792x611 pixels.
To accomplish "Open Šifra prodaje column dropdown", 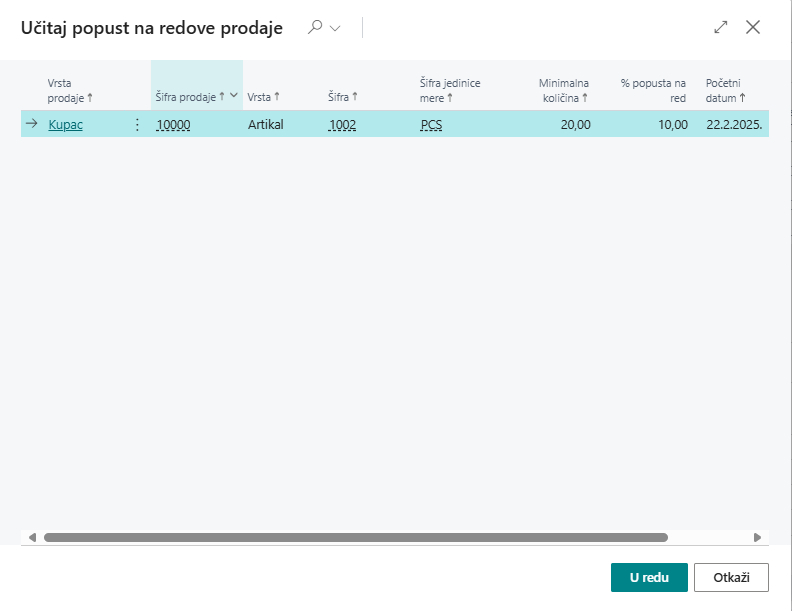I will click(234, 96).
